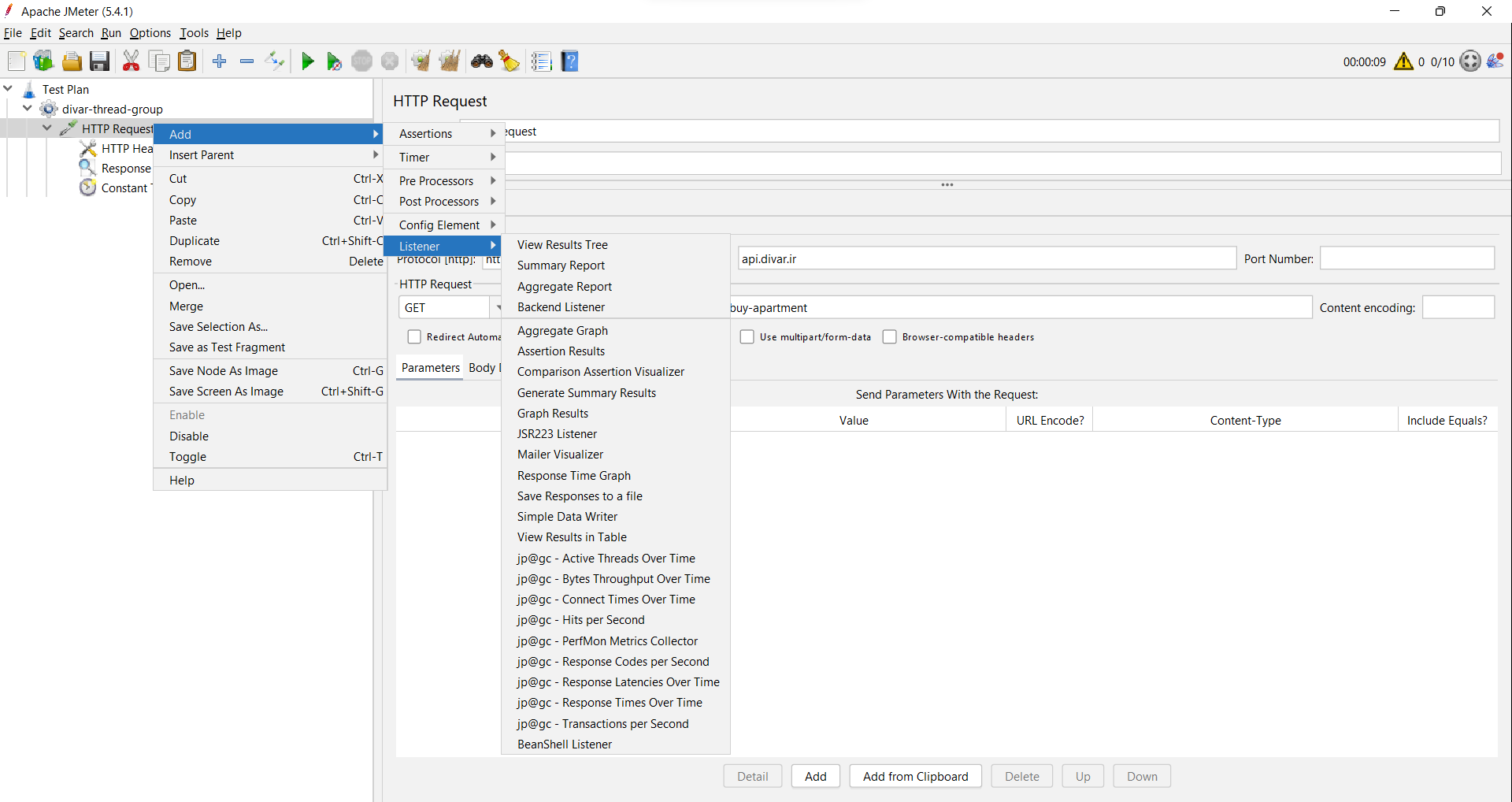Open the Function Helper list icon
The image size is (1512, 802).
point(541,61)
